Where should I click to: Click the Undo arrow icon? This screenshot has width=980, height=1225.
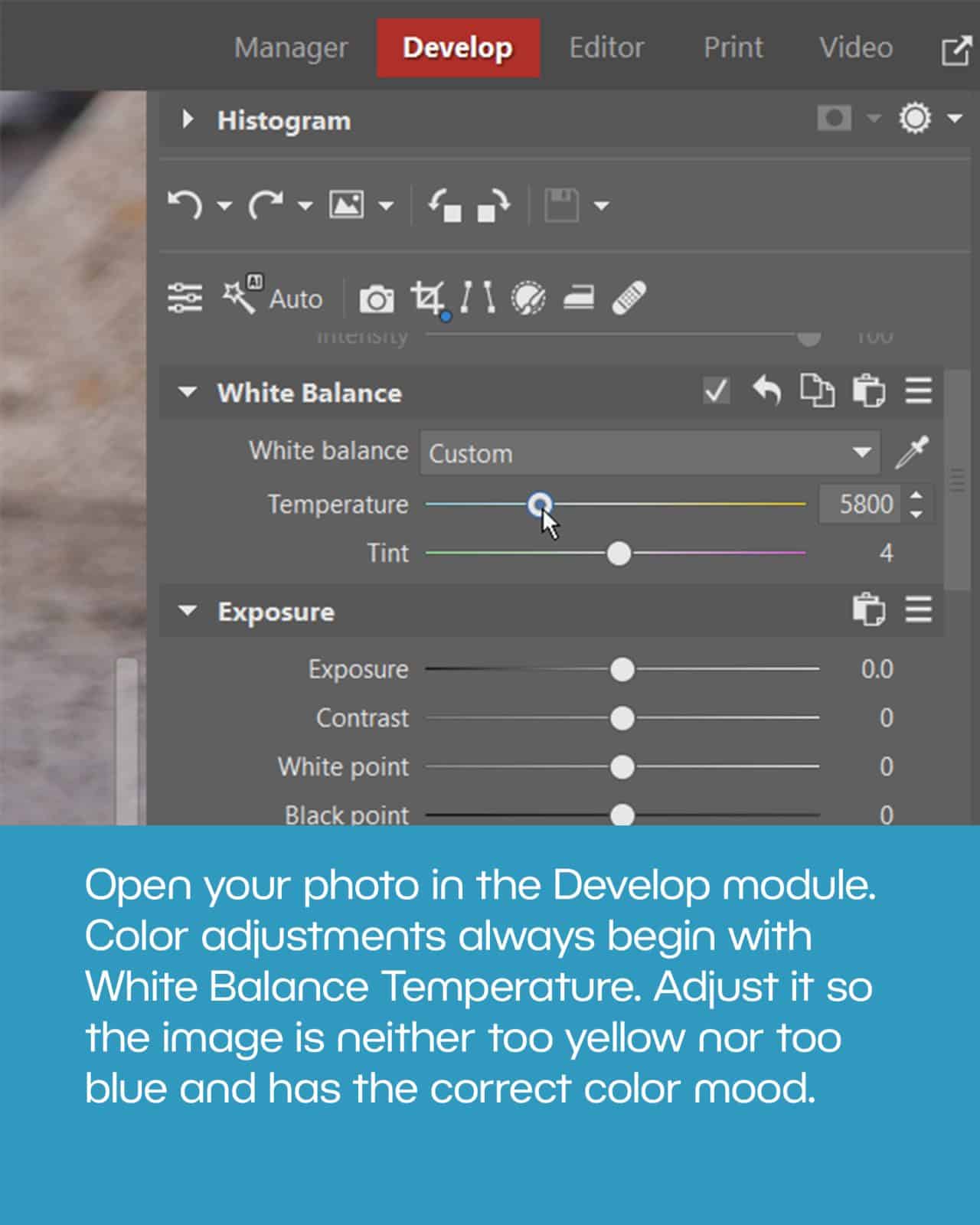coord(185,205)
